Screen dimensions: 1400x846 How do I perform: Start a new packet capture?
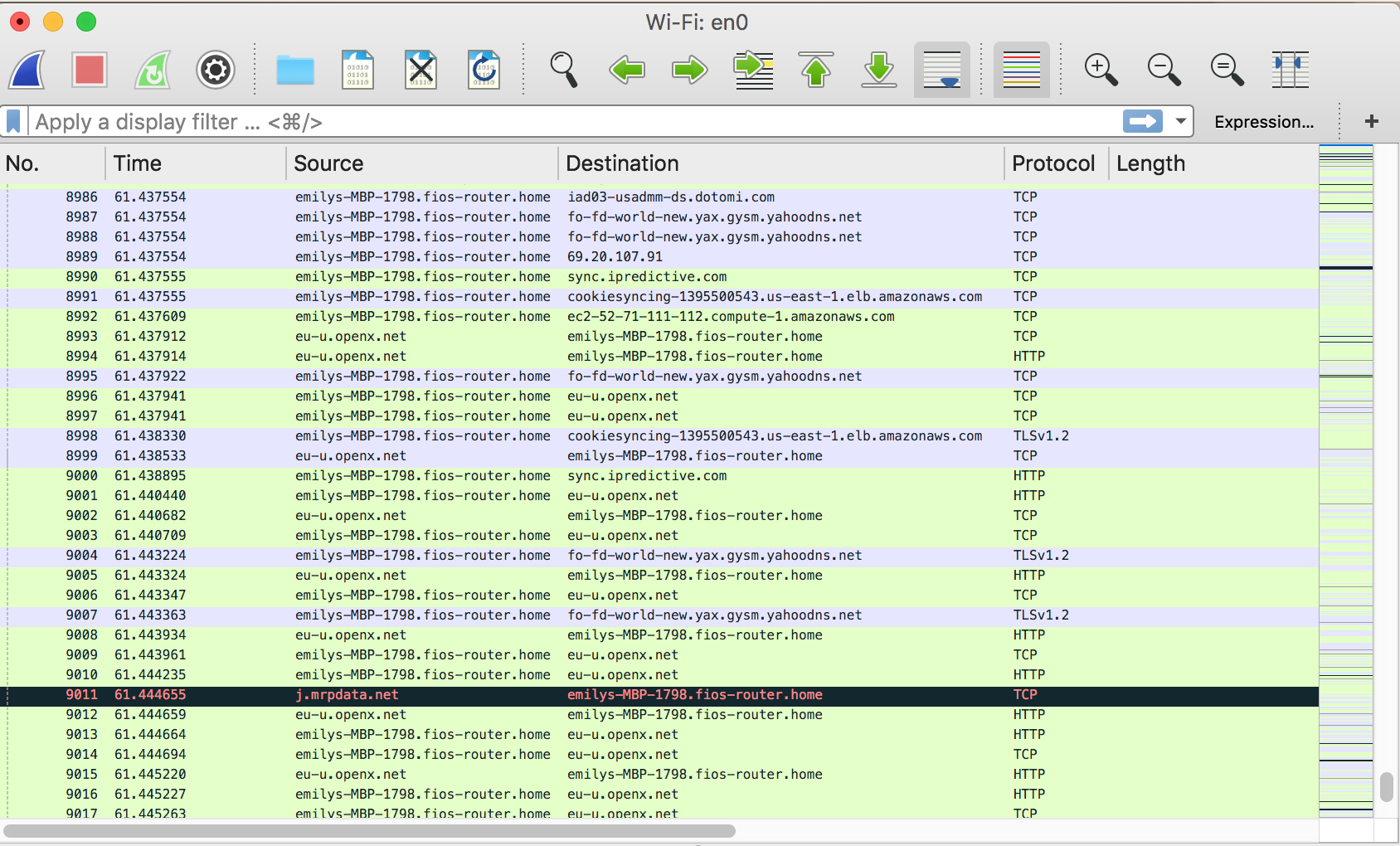tap(26, 70)
